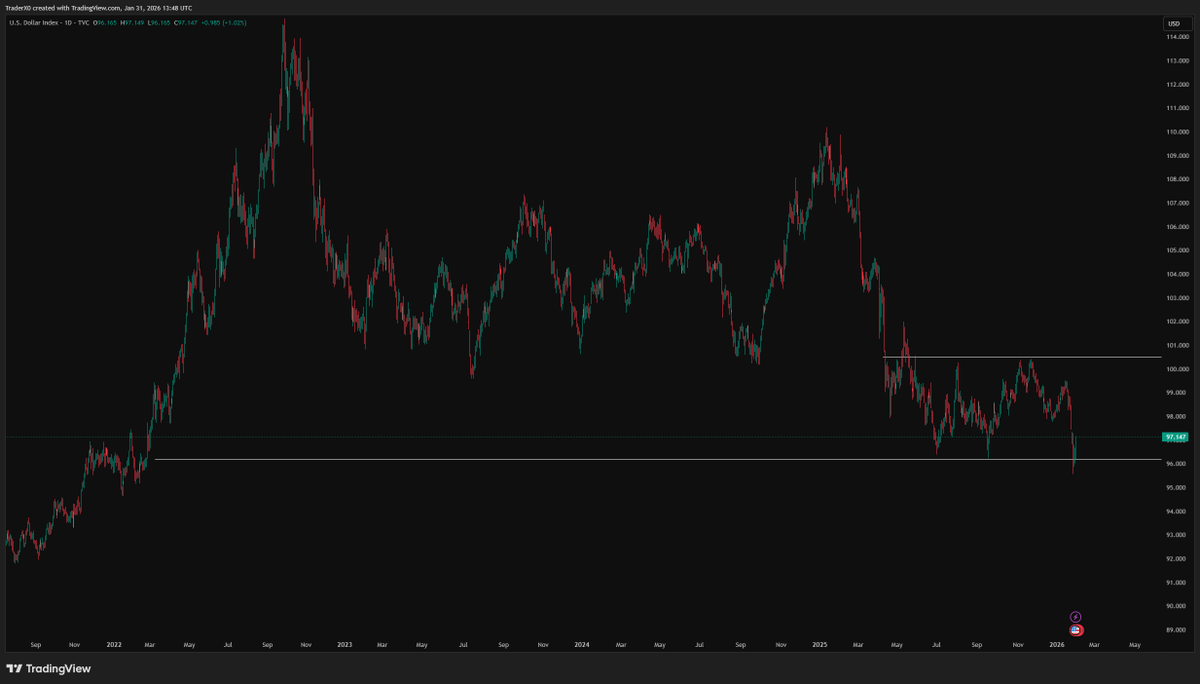Click the 112.000 price axis label
This screenshot has width=1200, height=684.
1176,84
